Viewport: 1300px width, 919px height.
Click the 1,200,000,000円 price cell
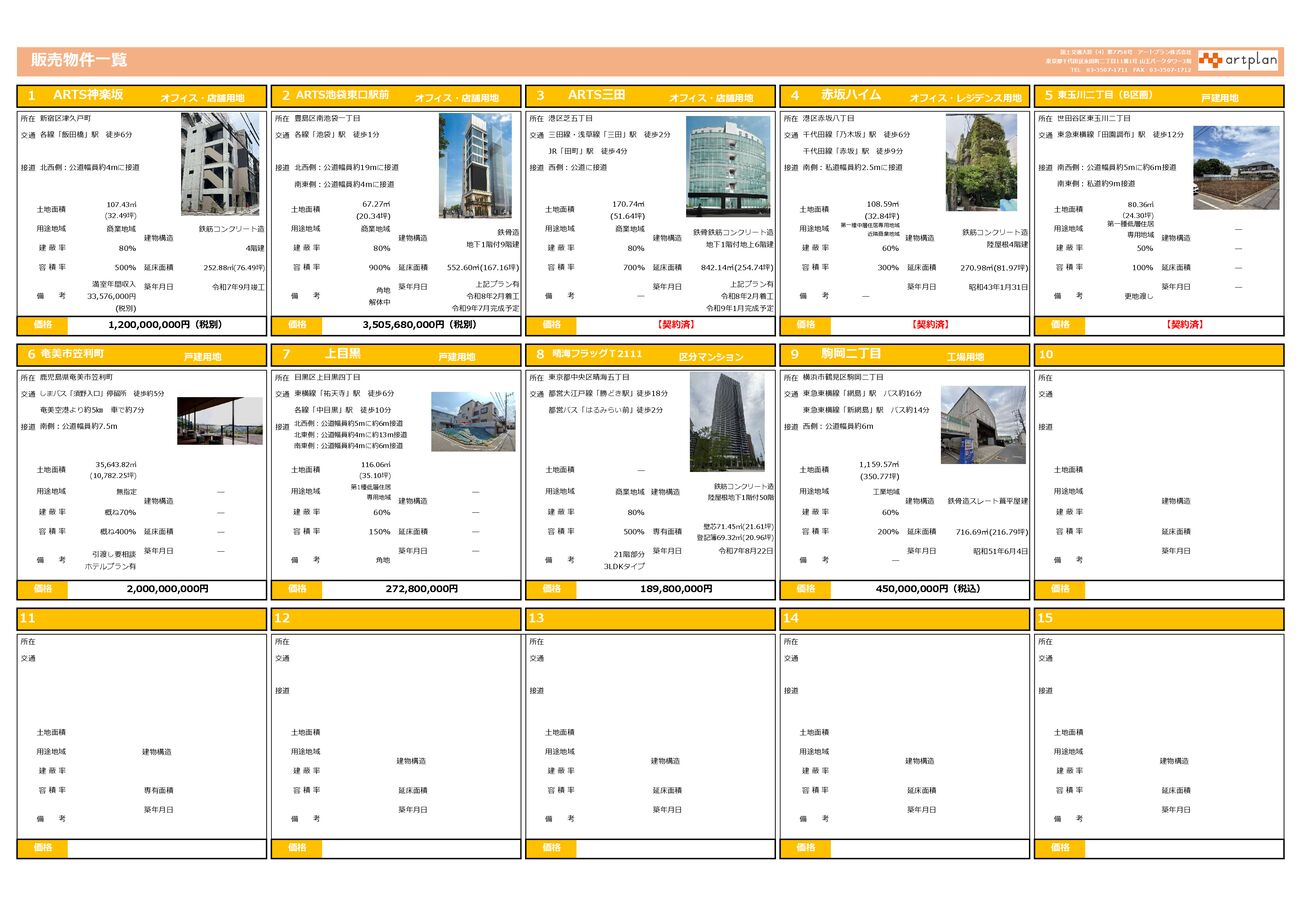click(165, 325)
